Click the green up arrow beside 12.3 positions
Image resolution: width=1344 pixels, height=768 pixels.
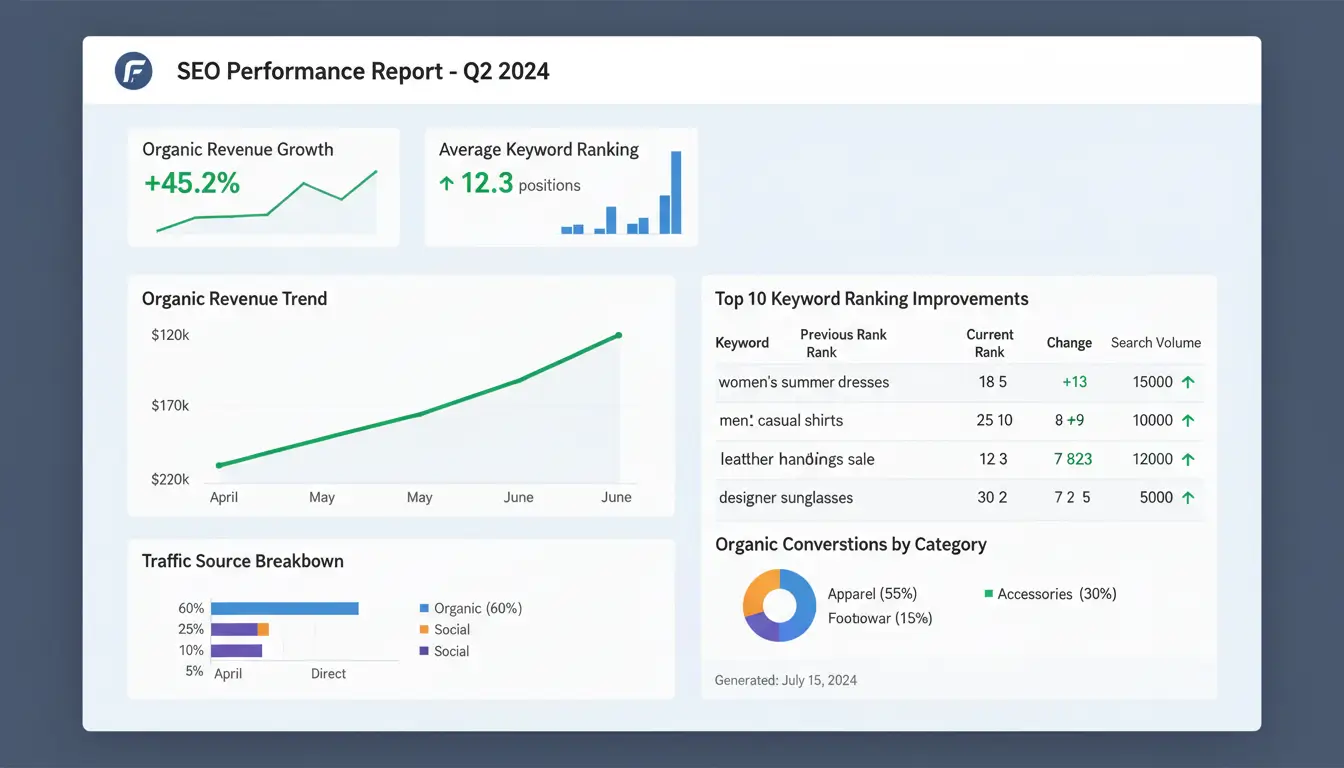[447, 183]
